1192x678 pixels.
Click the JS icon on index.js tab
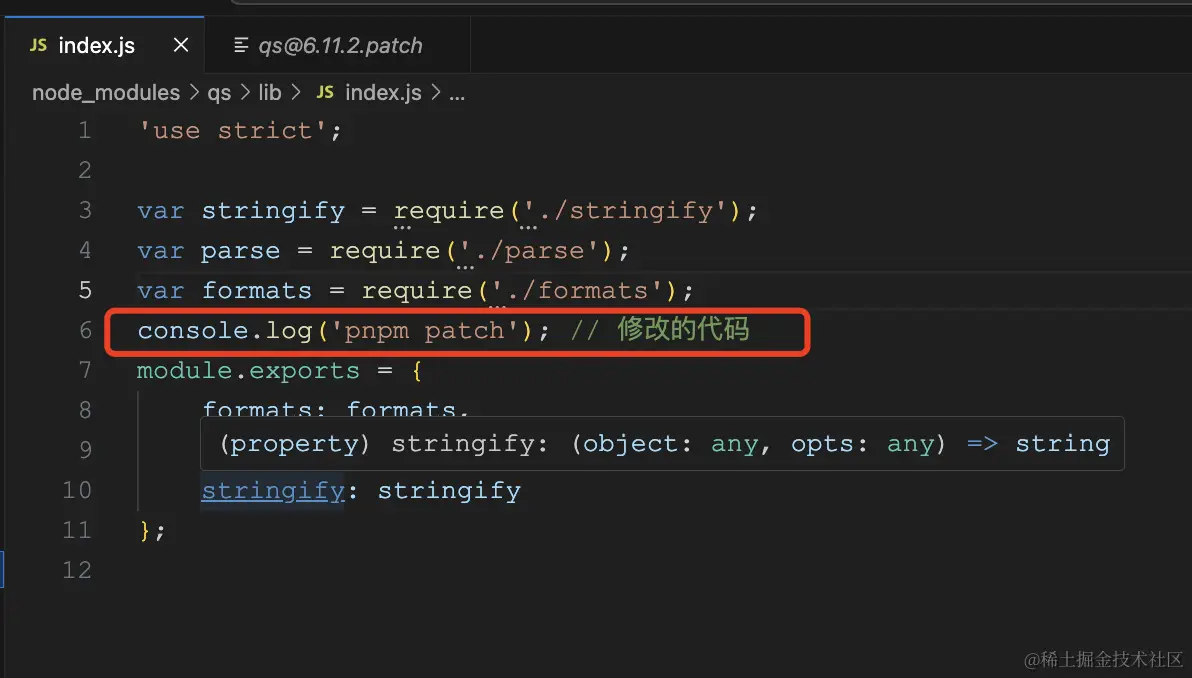pos(38,46)
